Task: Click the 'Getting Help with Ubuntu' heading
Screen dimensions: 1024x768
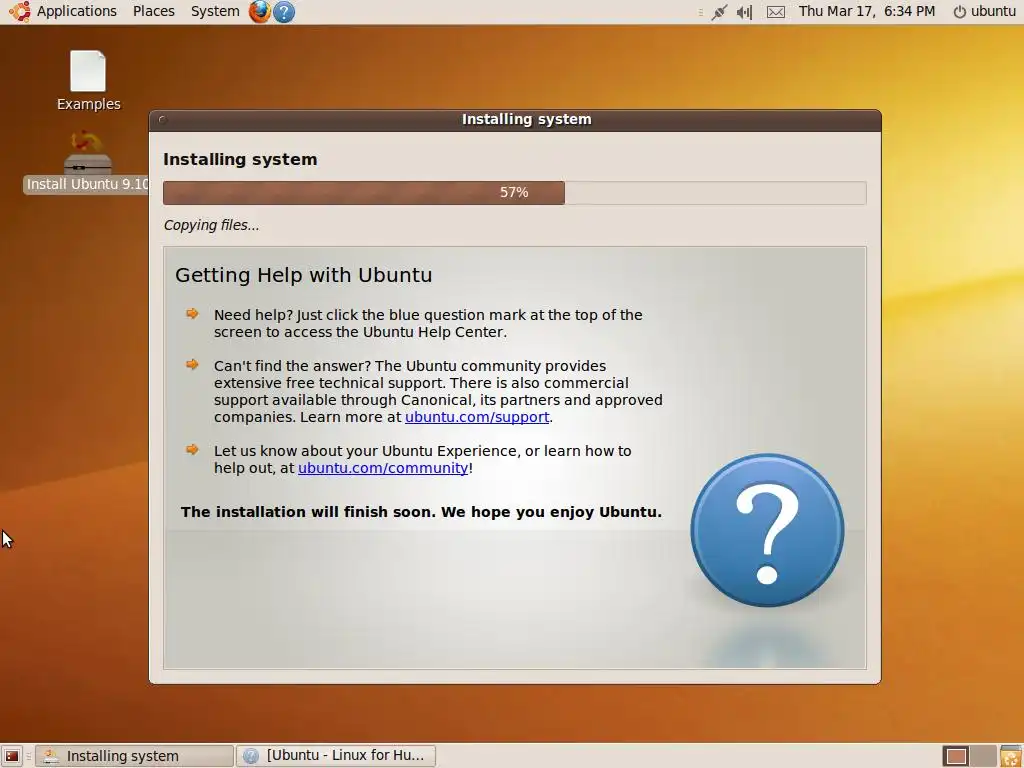Action: 304,275
